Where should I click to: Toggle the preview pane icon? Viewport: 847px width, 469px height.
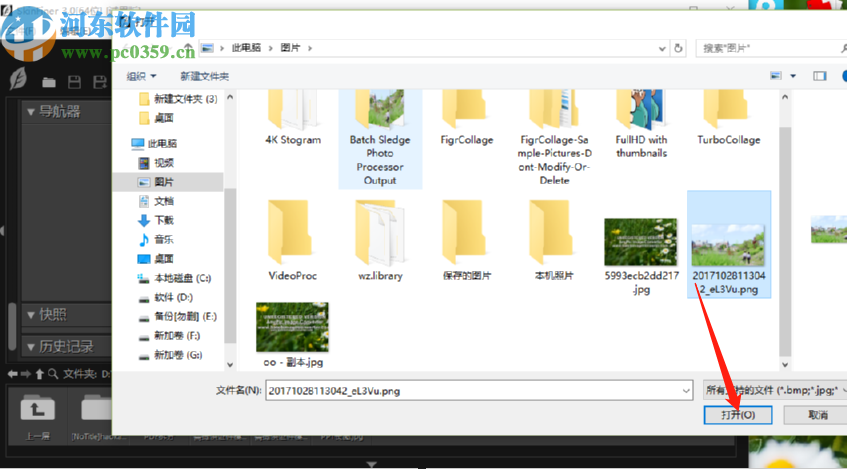[819, 76]
